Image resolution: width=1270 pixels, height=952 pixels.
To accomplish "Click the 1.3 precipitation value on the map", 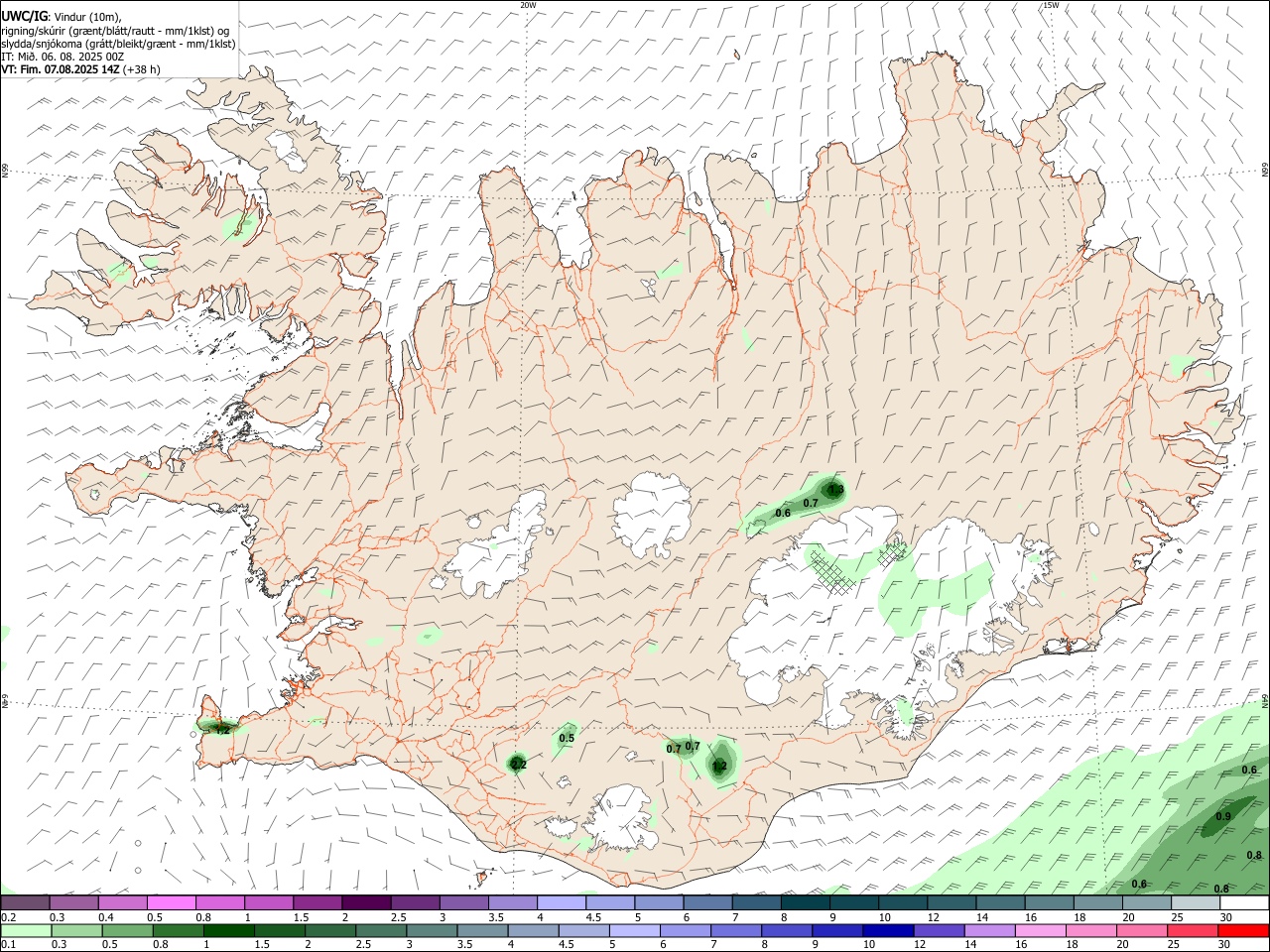I will point(835,490).
